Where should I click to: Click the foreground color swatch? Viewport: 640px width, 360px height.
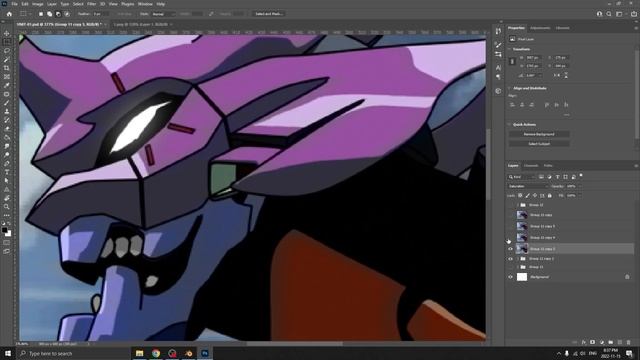pos(4,230)
